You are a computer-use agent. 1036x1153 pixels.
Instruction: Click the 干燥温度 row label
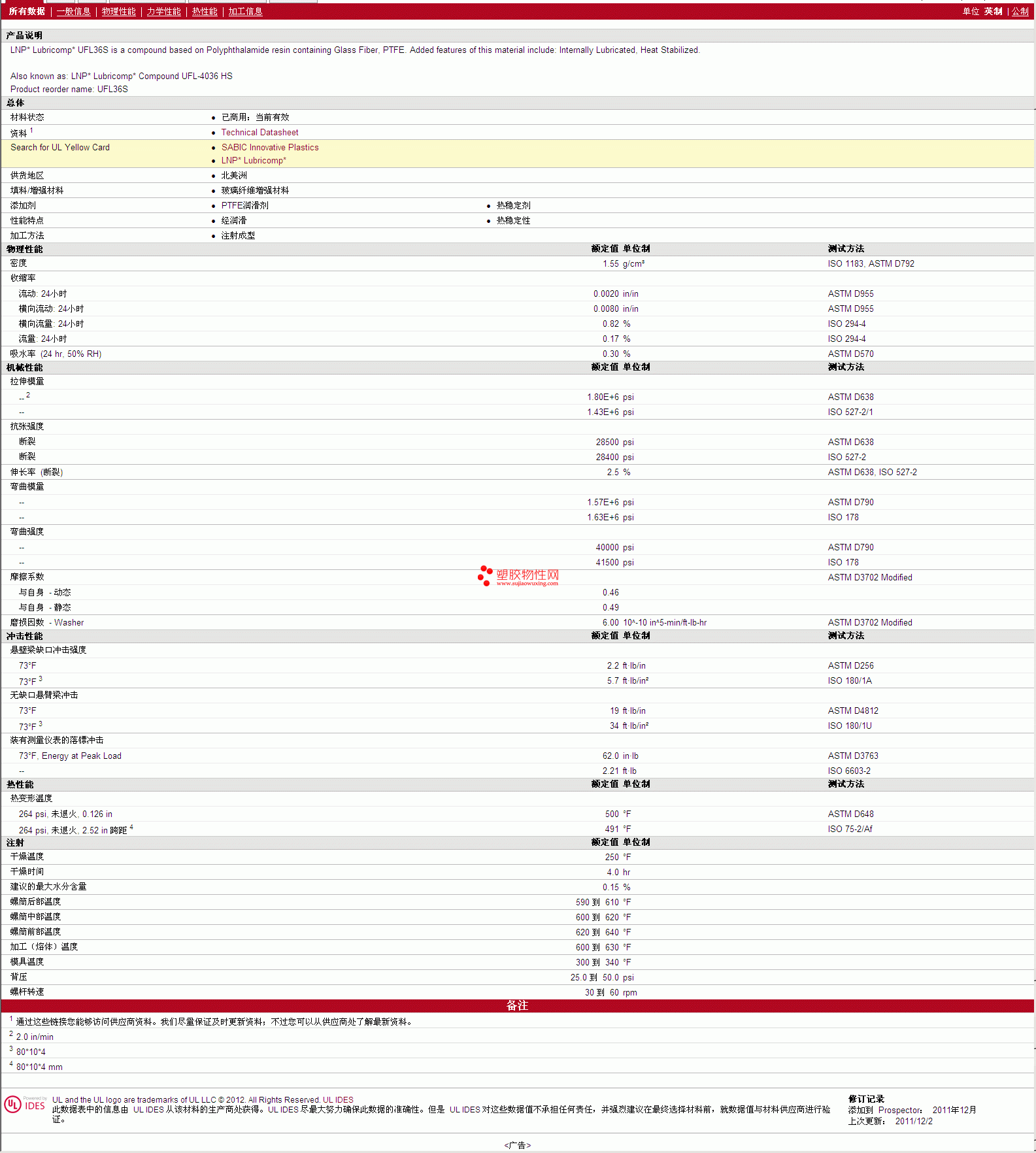(x=27, y=857)
